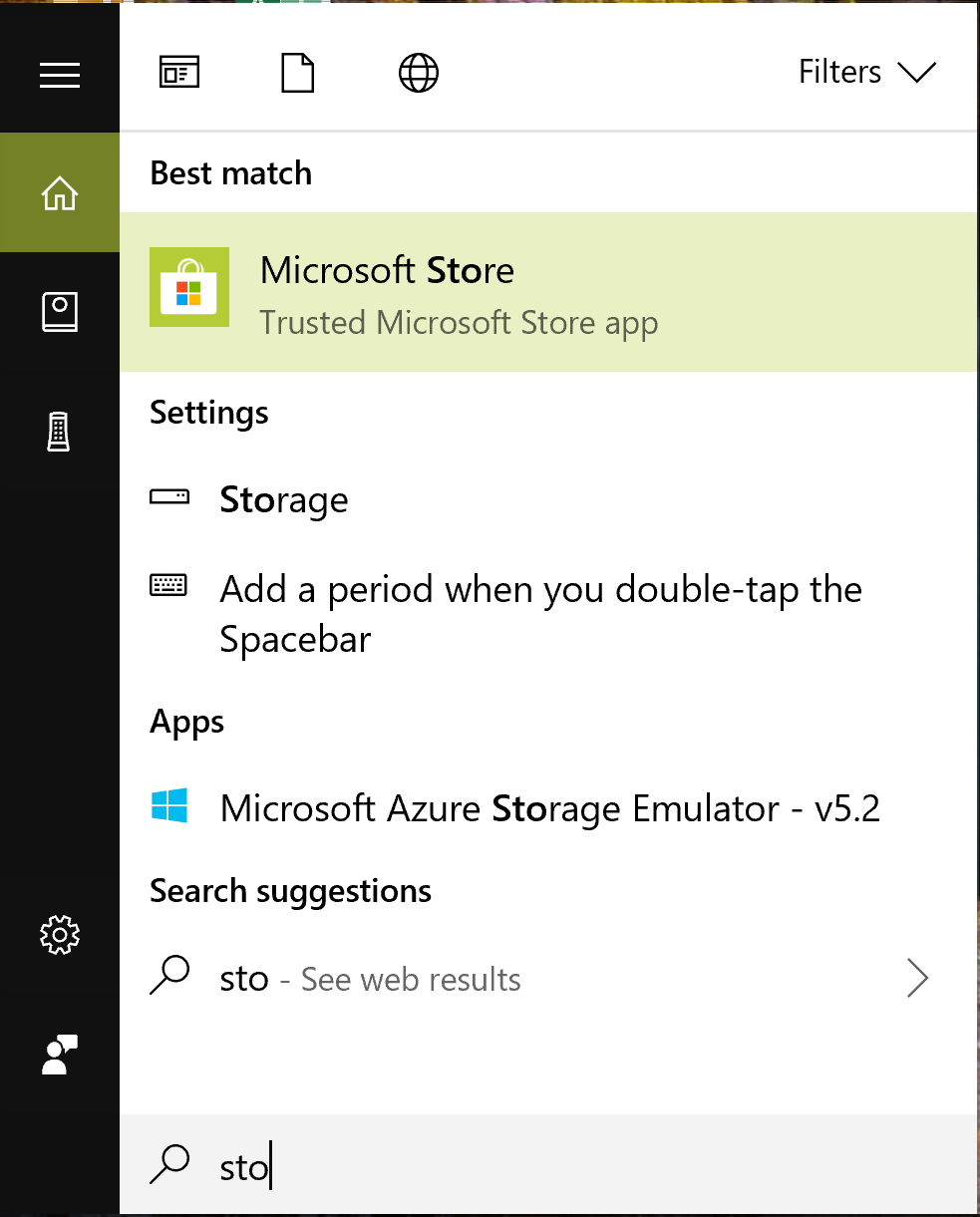Screen dimensions: 980x1217
Task: Go to the Home sidebar icon
Action: (60, 192)
